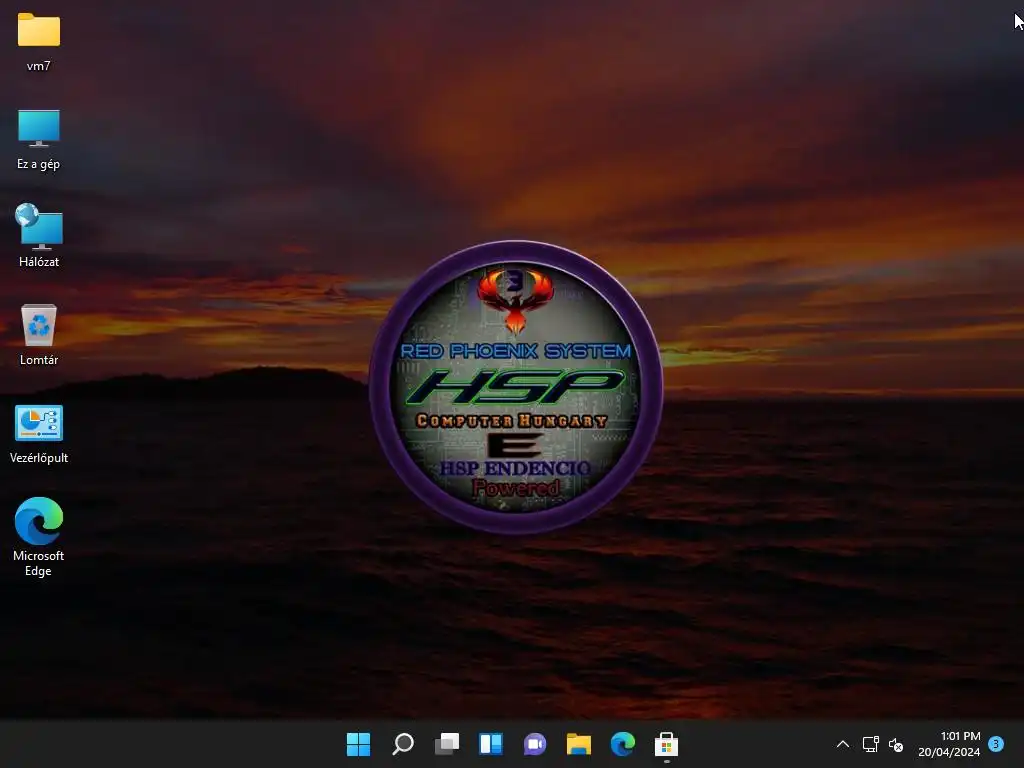Select the Microsoft Edge desktop shortcut
The image size is (1024, 768).
[x=39, y=537]
